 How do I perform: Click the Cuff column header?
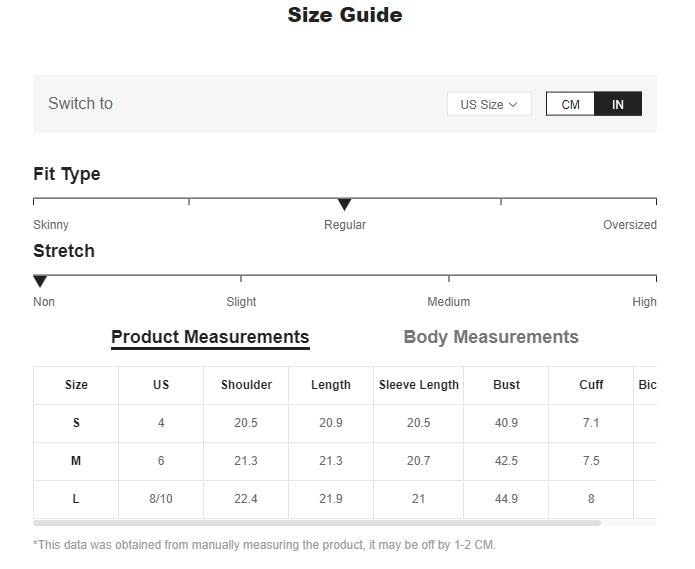click(591, 385)
